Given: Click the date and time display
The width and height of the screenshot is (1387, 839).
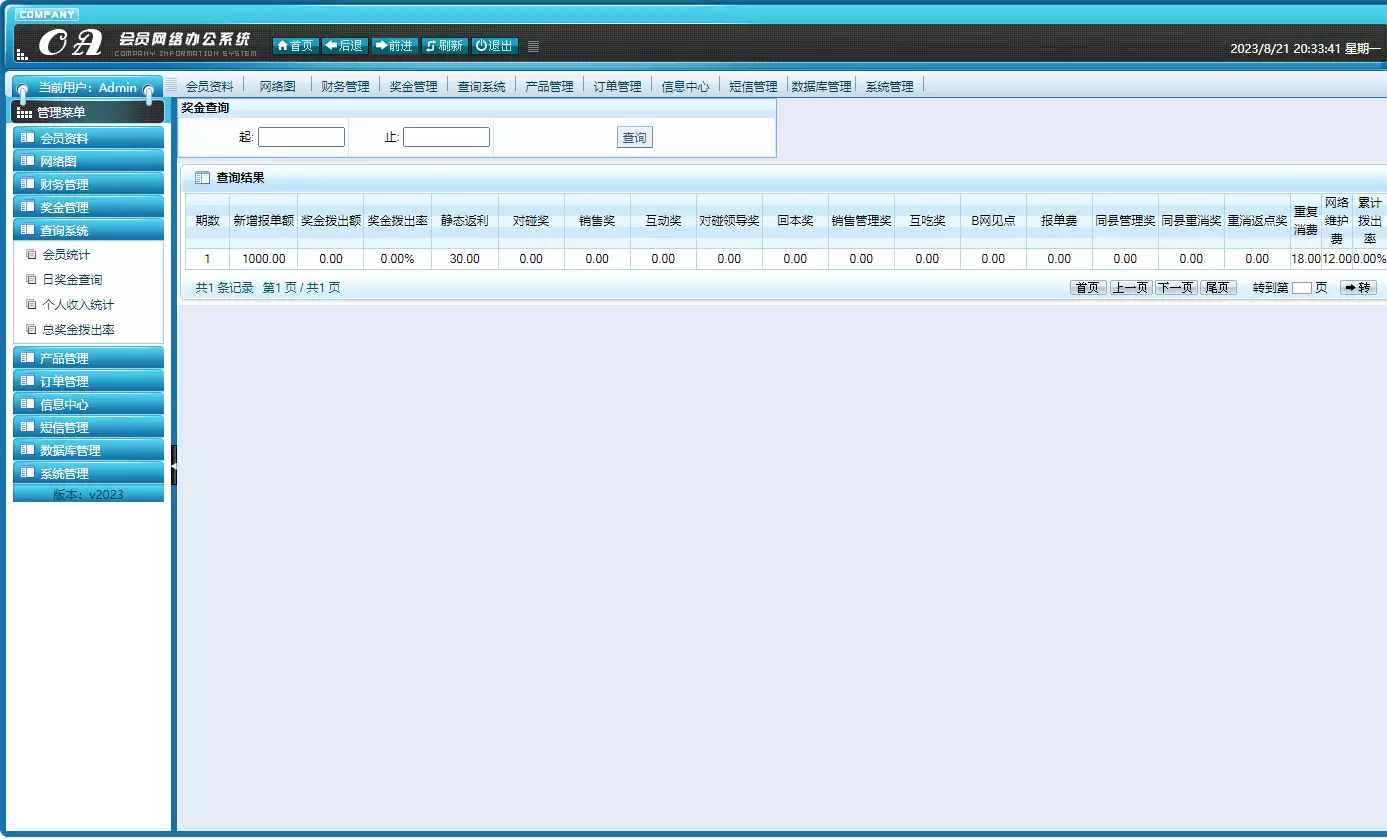Looking at the screenshot, I should [x=1305, y=48].
